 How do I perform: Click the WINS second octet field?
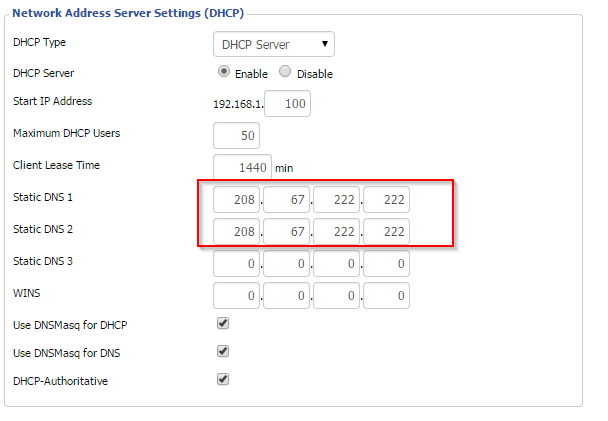[286, 296]
